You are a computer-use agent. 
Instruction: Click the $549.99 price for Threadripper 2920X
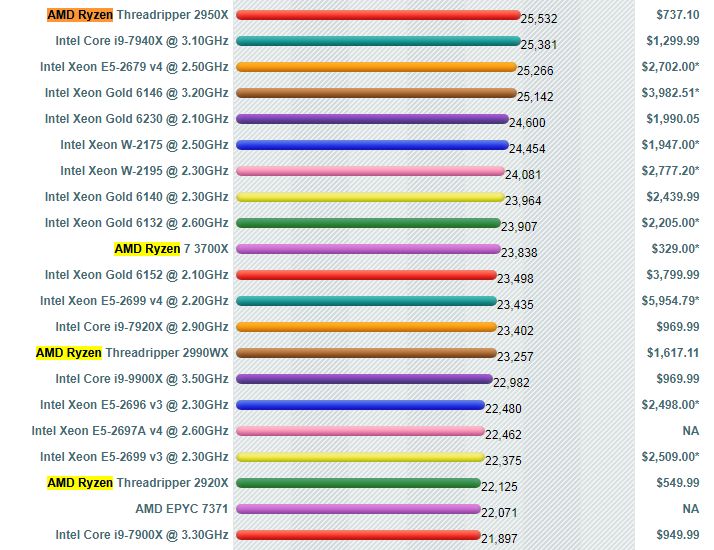point(678,483)
